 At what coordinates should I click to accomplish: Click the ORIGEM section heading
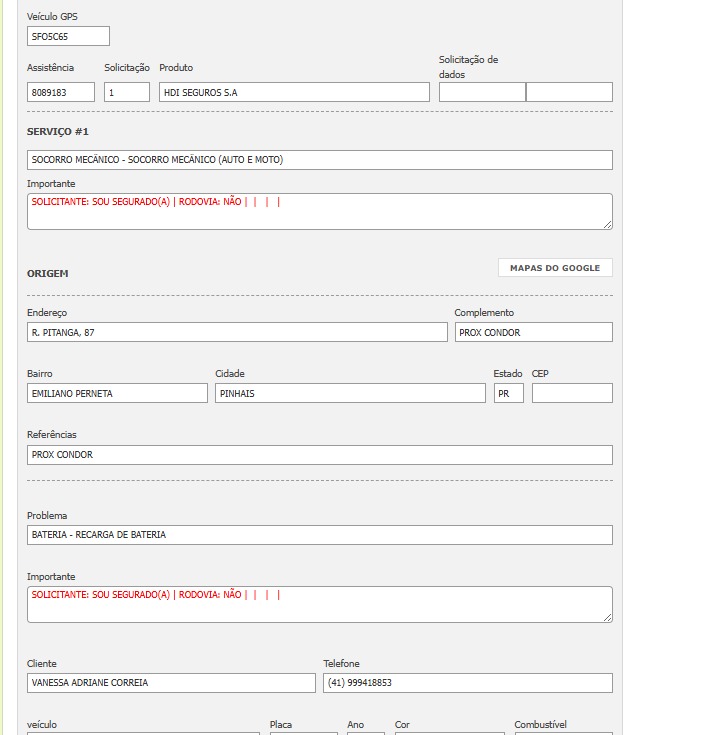pyautogui.click(x=47, y=273)
